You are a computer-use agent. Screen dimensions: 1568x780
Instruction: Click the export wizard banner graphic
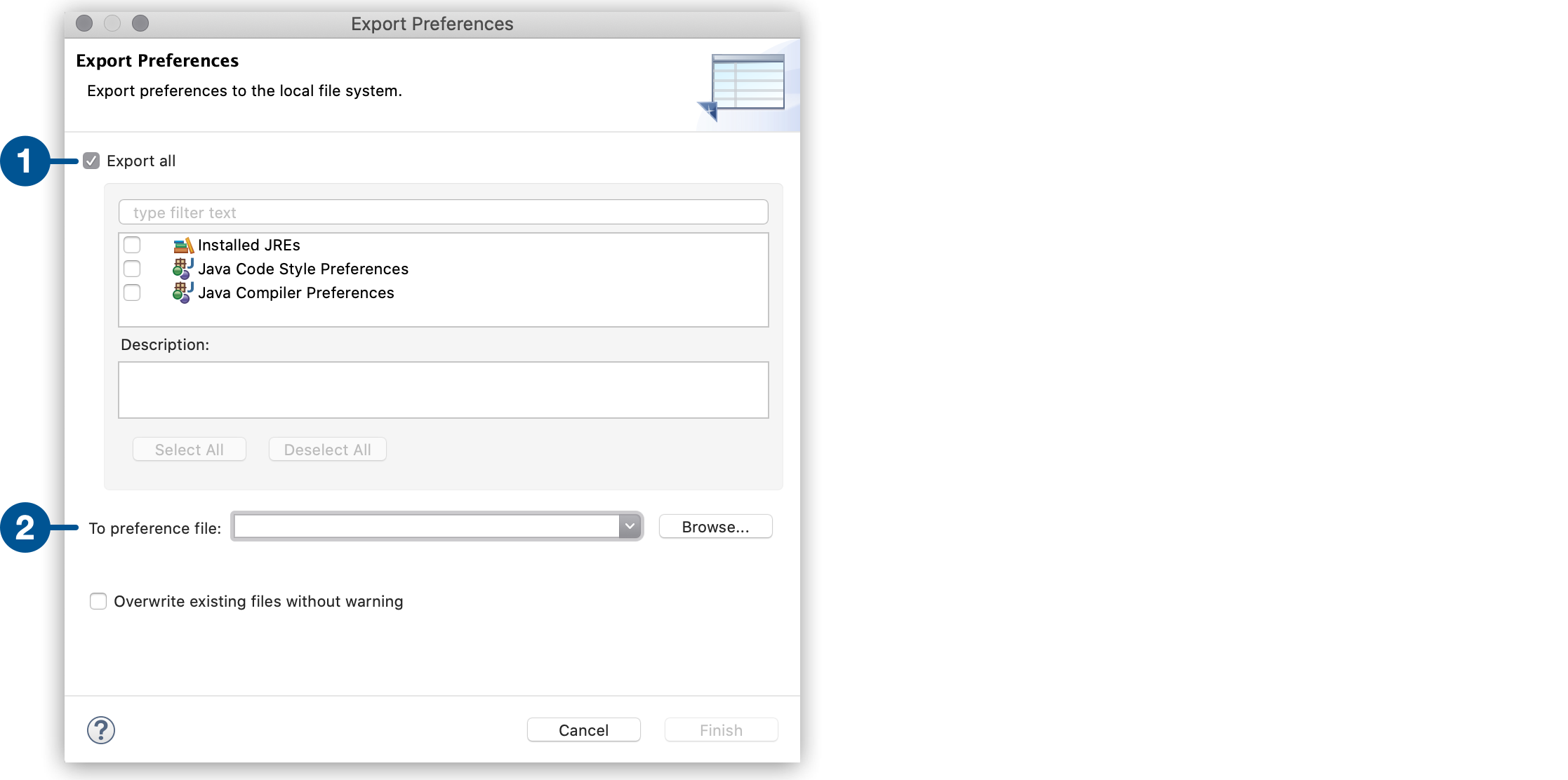[748, 81]
